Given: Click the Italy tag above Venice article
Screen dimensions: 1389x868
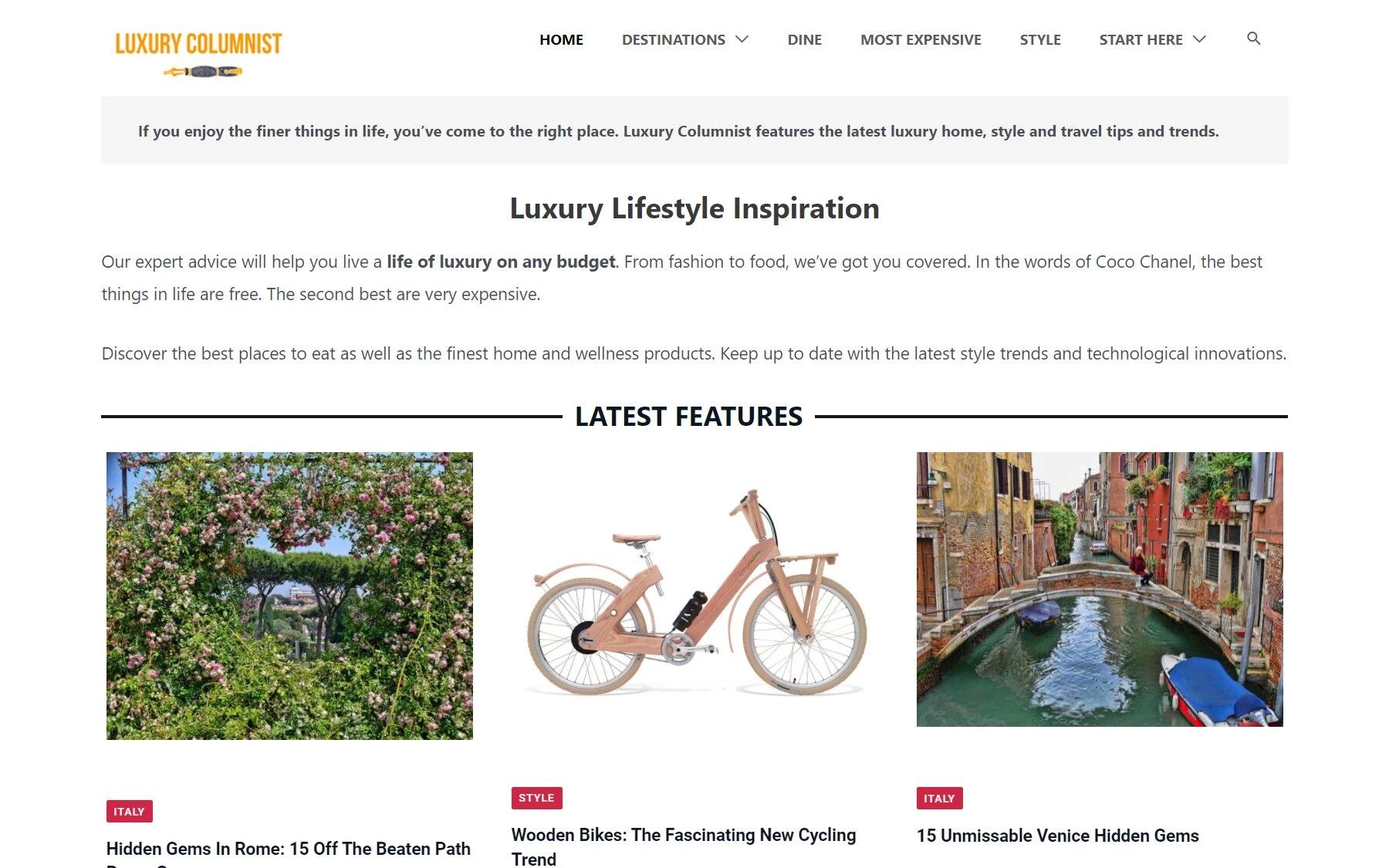Looking at the screenshot, I should [x=939, y=799].
